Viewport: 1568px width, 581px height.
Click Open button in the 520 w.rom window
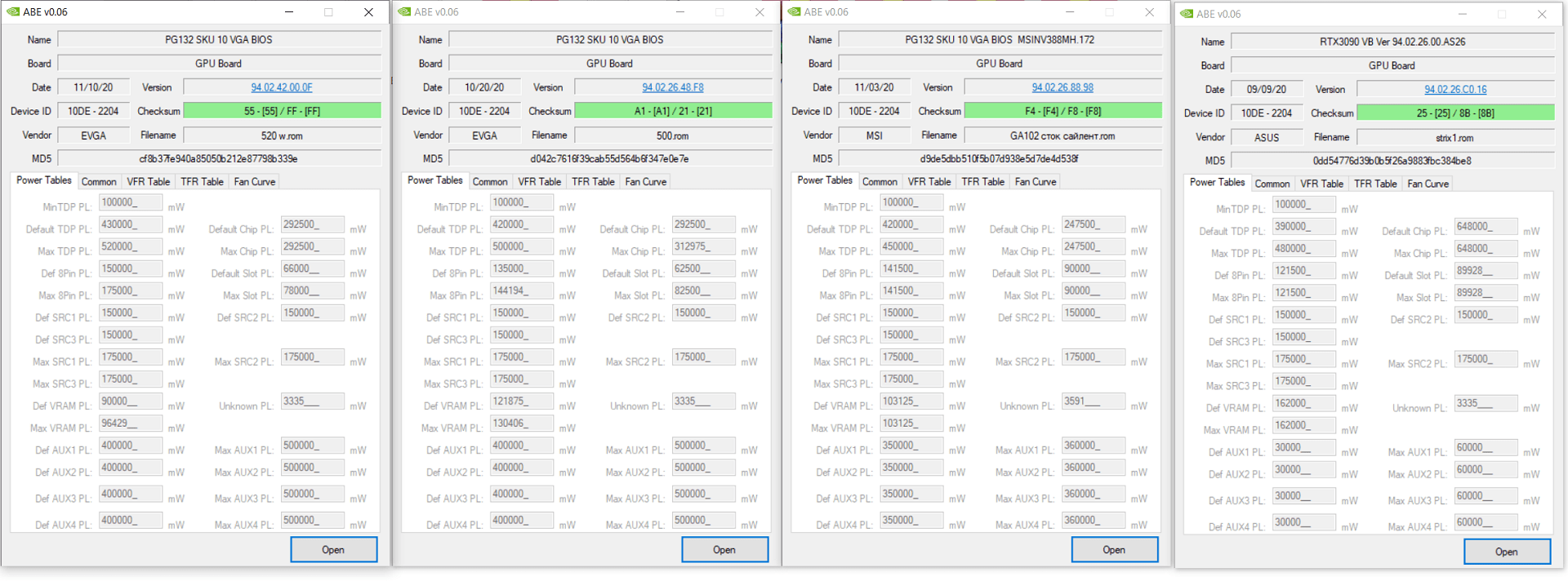click(x=333, y=550)
